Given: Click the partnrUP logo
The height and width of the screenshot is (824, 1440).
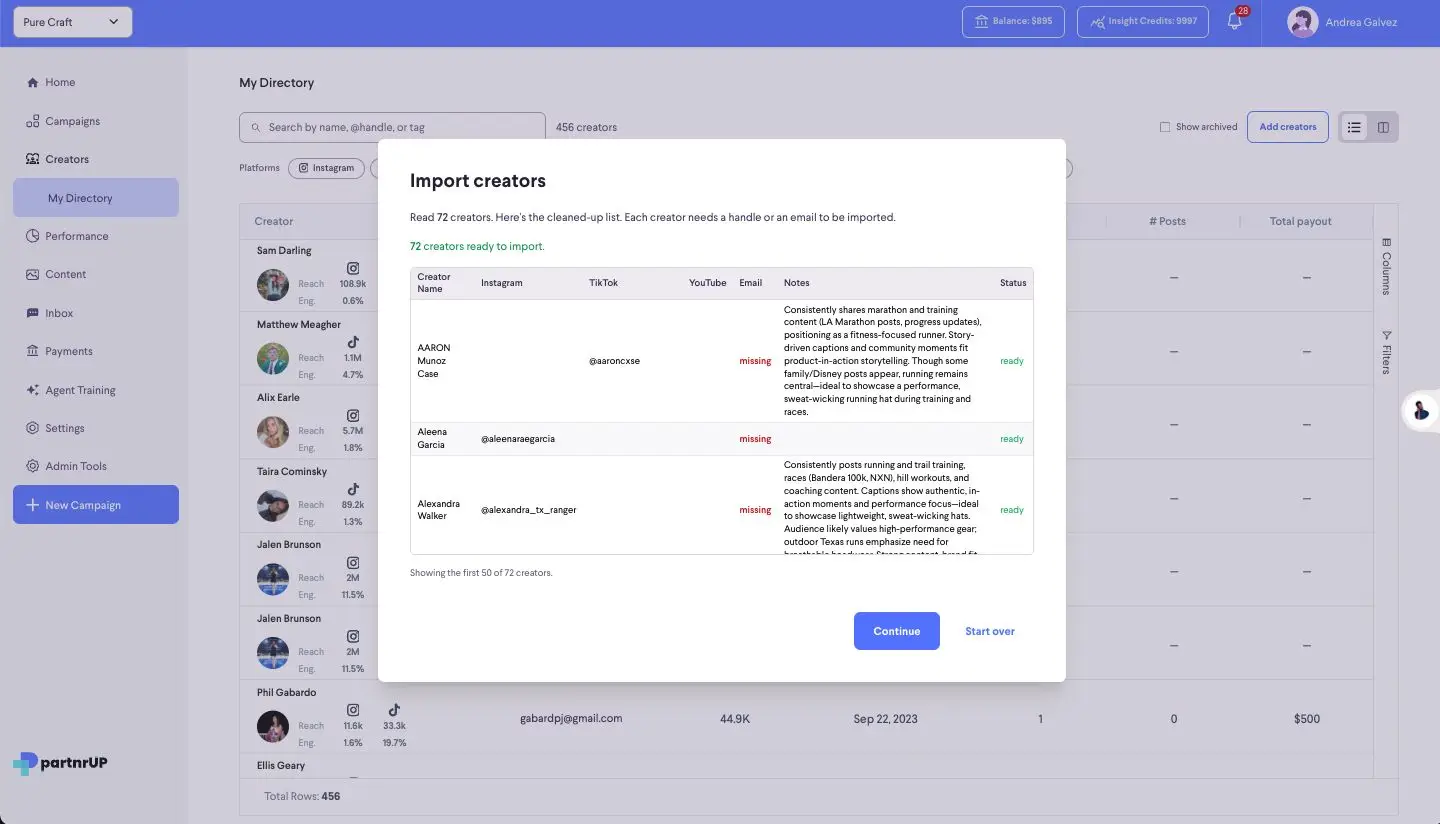Looking at the screenshot, I should pyautogui.click(x=60, y=763).
